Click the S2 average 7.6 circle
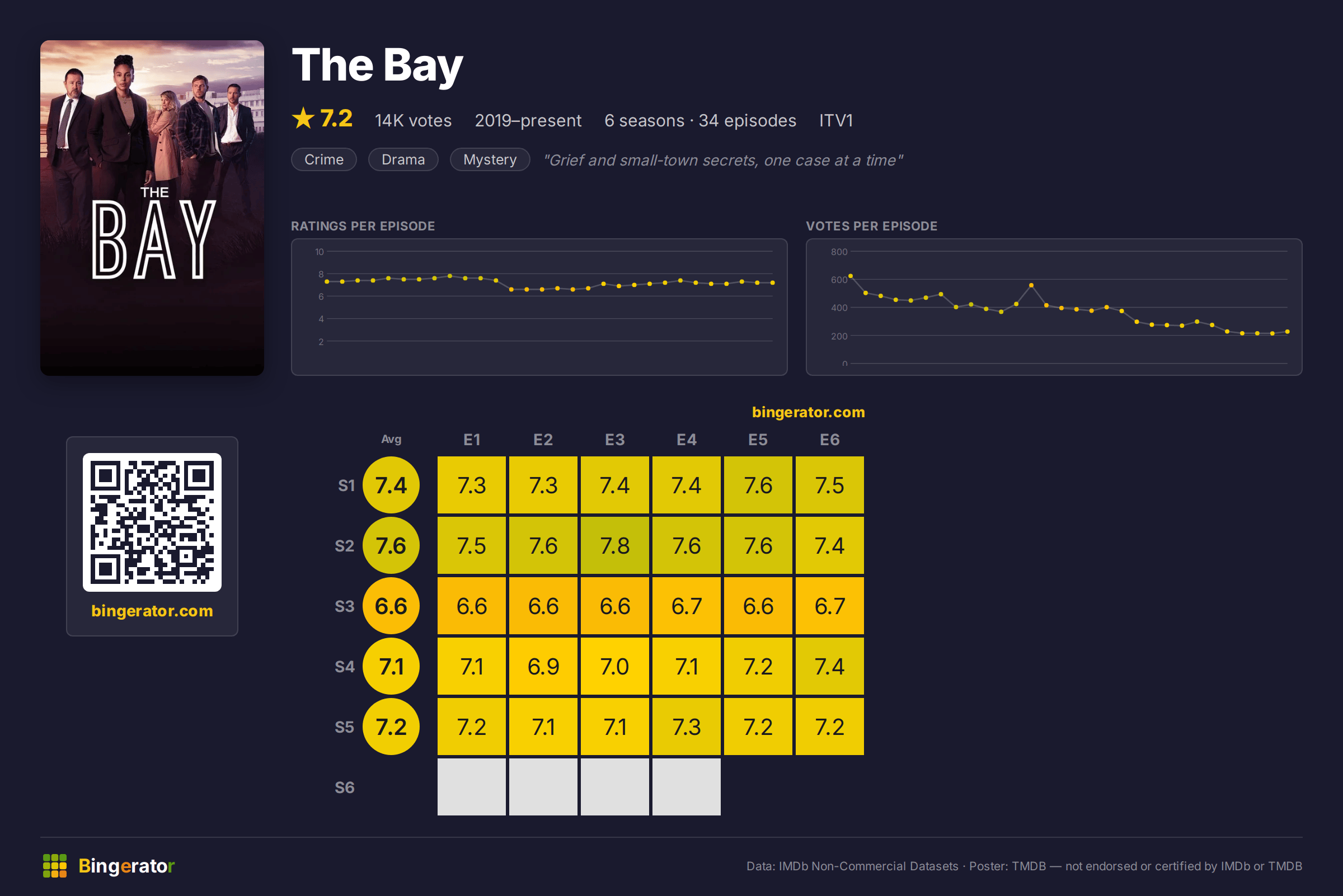Screen dimensions: 1343x896 (391, 546)
